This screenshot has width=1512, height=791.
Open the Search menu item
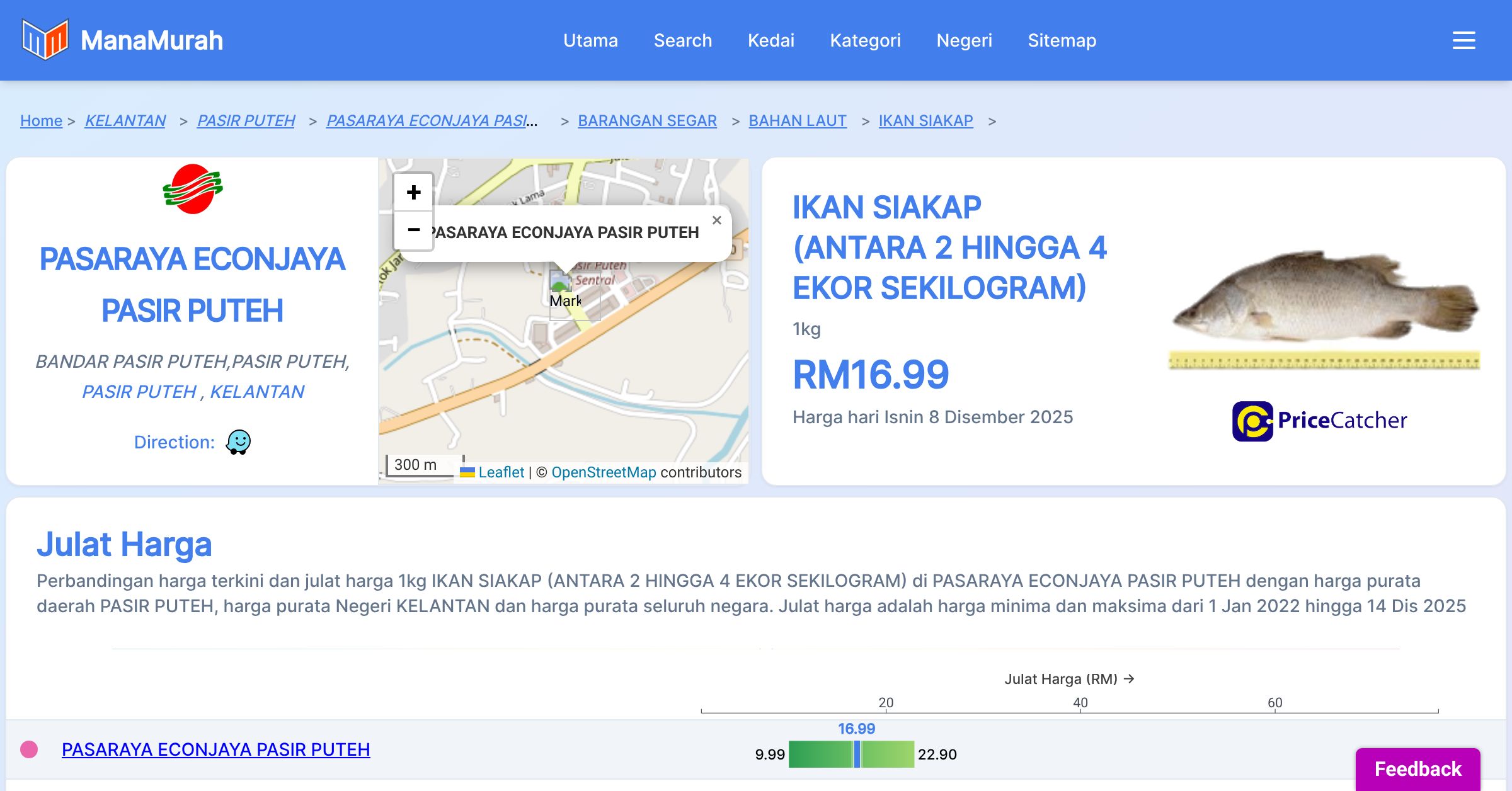tap(682, 40)
